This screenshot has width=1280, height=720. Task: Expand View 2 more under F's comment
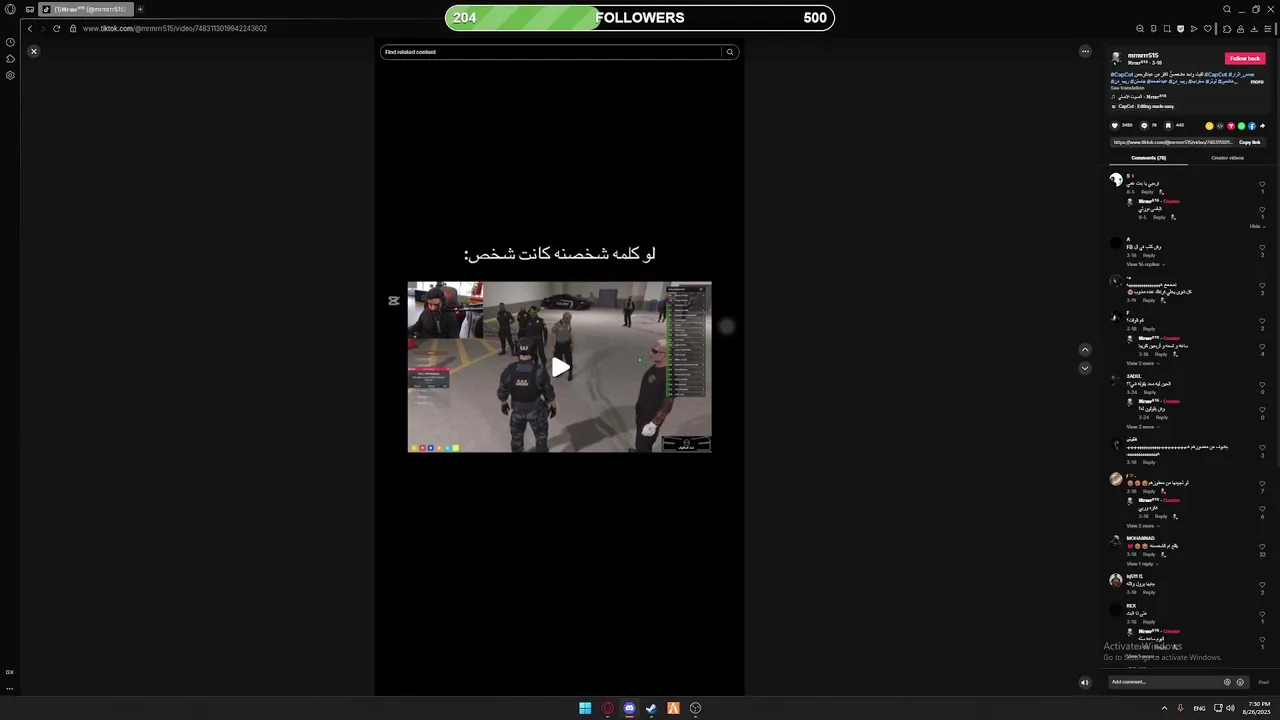pyautogui.click(x=1141, y=363)
